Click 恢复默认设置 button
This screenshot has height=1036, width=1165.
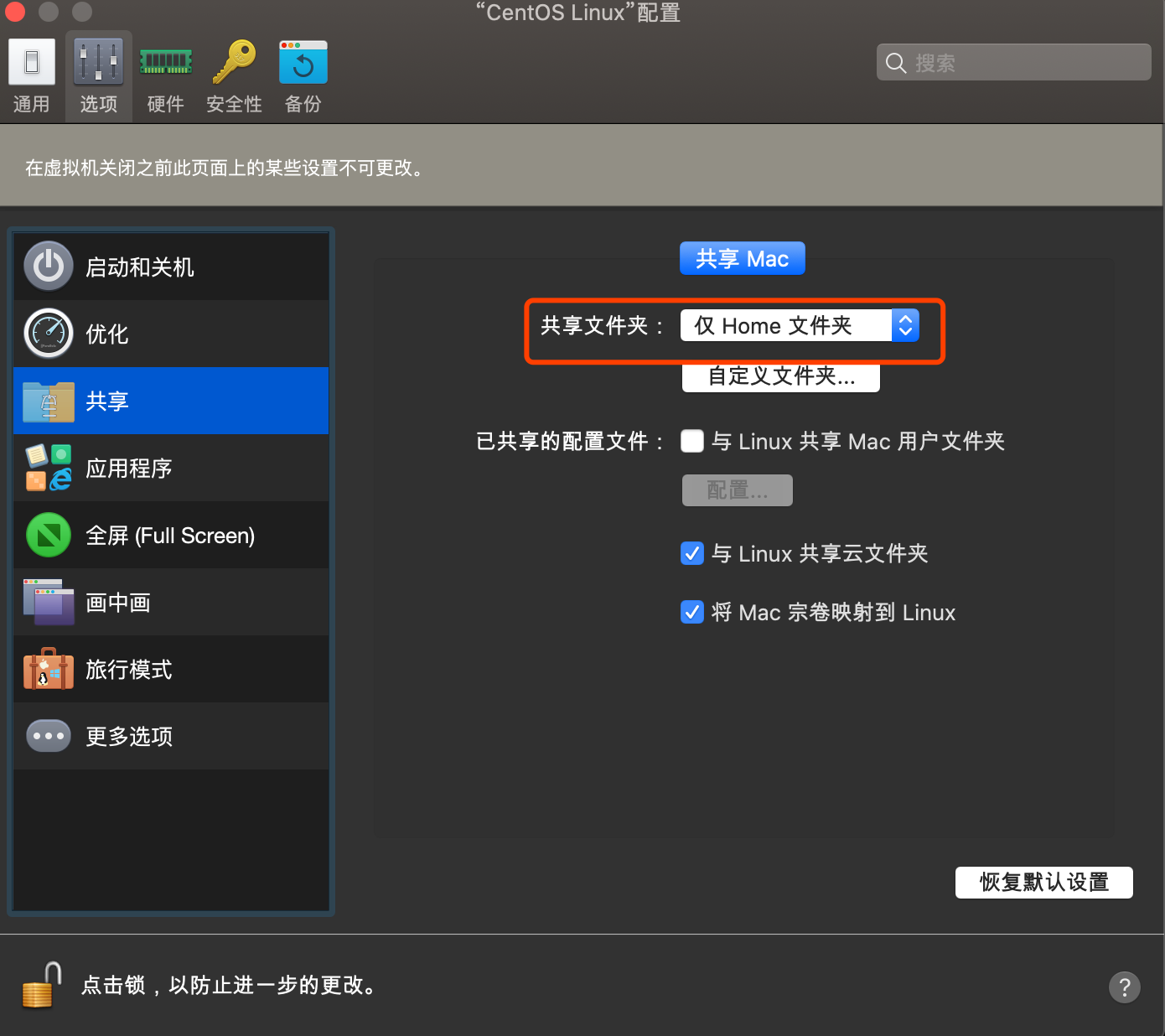pyautogui.click(x=1044, y=882)
